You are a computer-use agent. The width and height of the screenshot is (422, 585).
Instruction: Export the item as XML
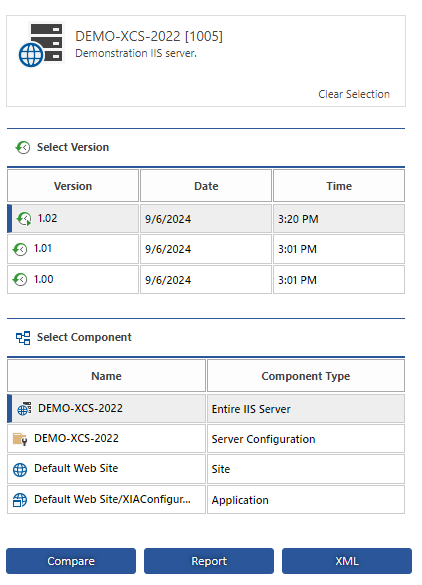(x=347, y=561)
